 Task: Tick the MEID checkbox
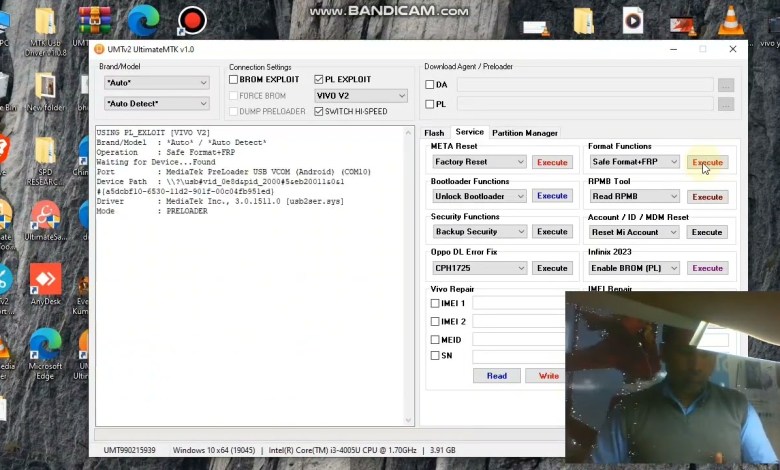[435, 340]
